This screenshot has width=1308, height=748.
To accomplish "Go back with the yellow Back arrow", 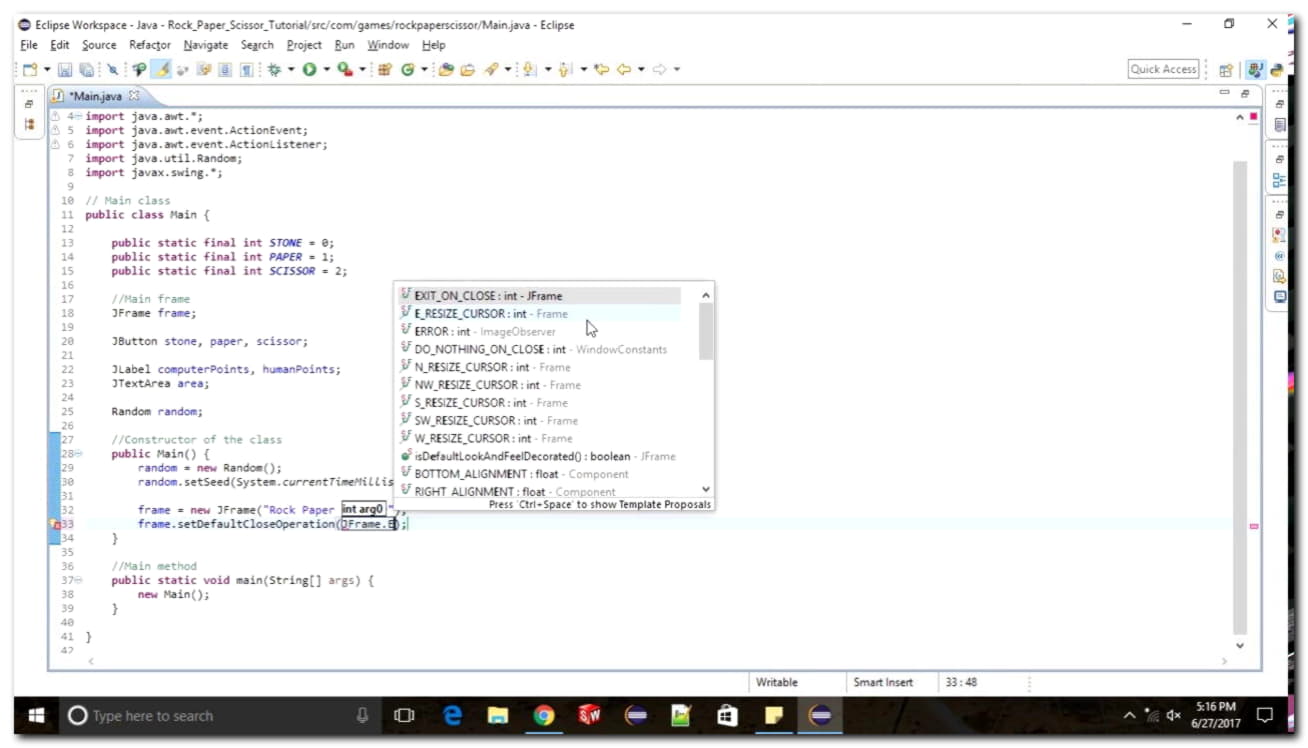I will (623, 69).
